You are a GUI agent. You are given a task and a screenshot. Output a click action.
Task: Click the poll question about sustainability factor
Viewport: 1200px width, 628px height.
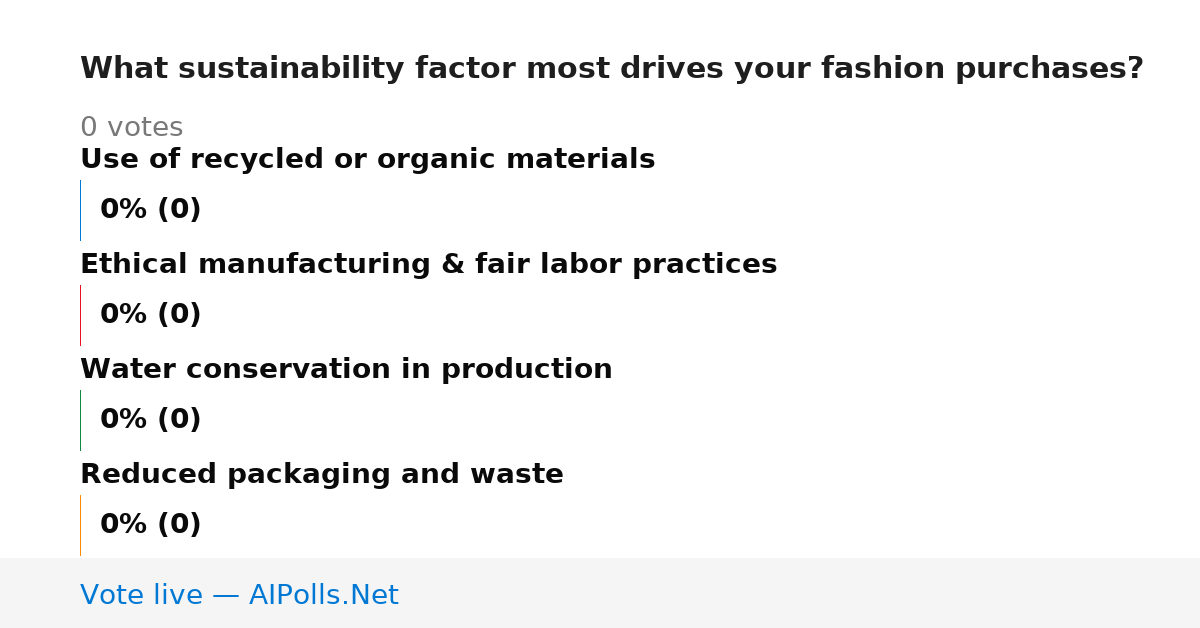point(611,69)
